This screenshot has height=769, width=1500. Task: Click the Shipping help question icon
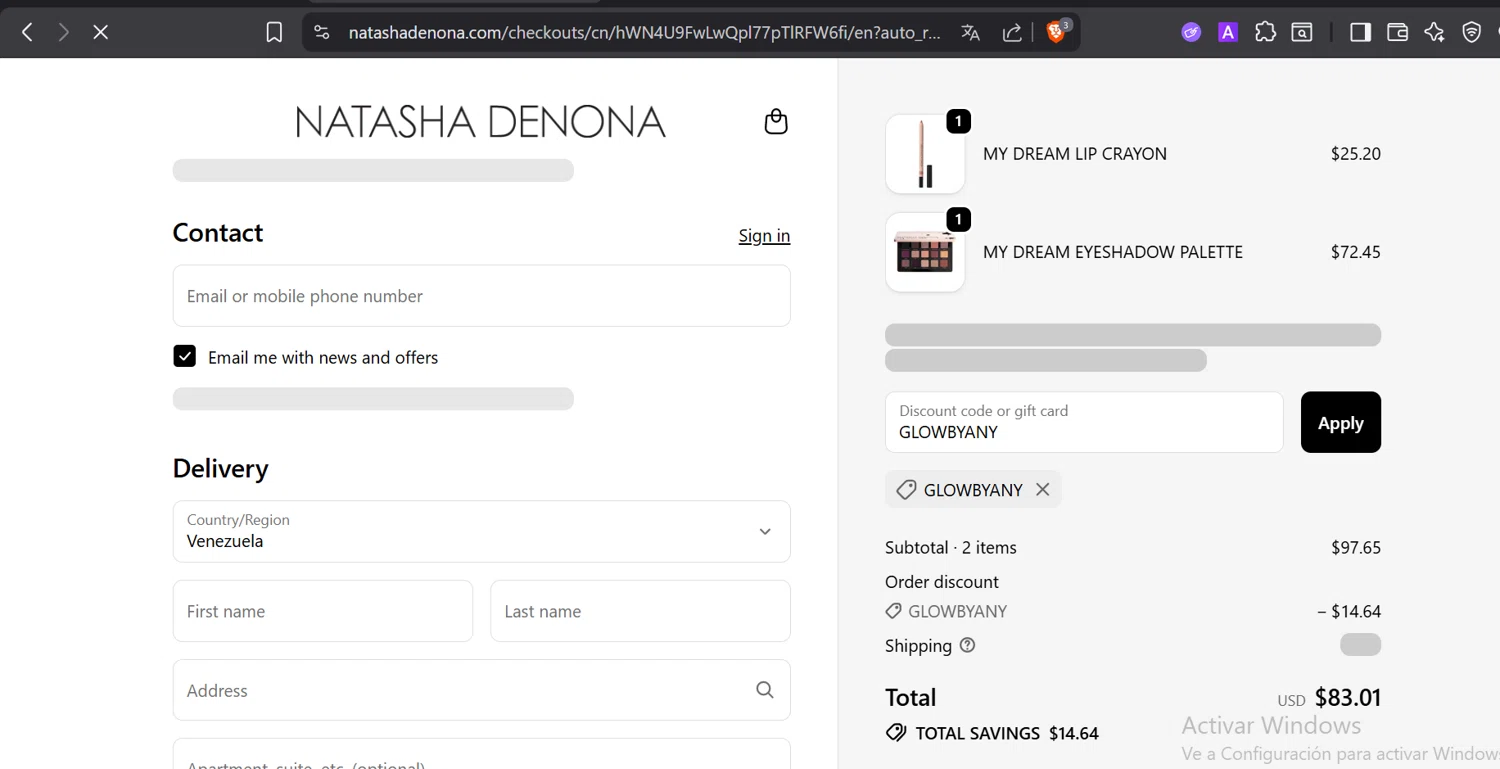tap(967, 645)
